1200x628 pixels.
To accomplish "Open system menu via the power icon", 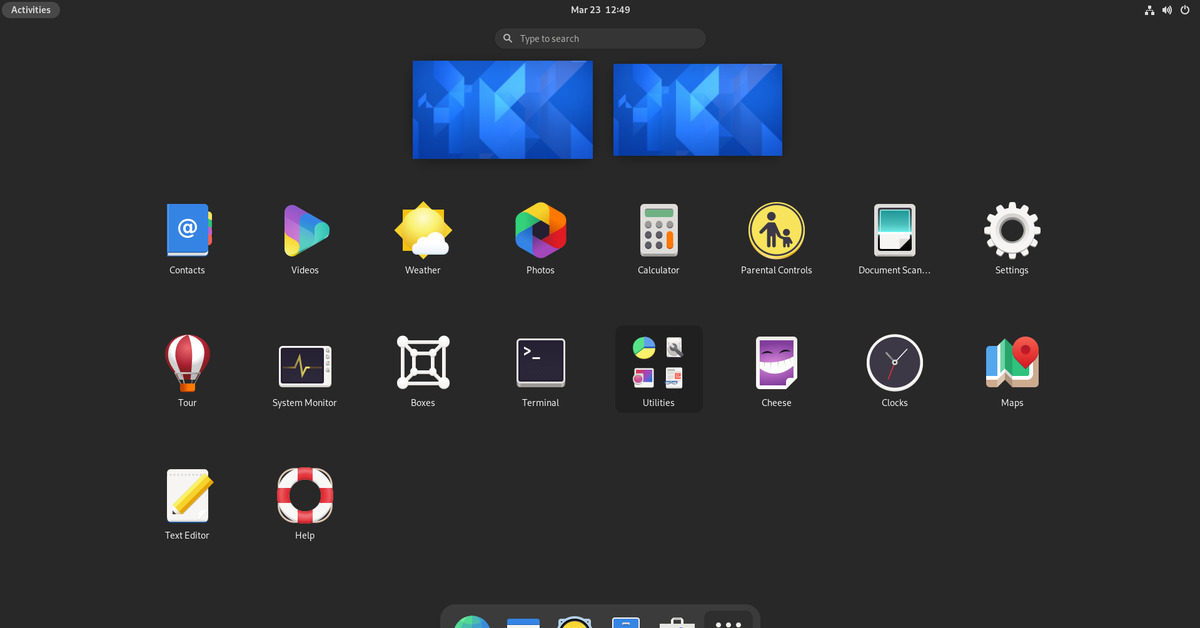I will tap(1186, 10).
